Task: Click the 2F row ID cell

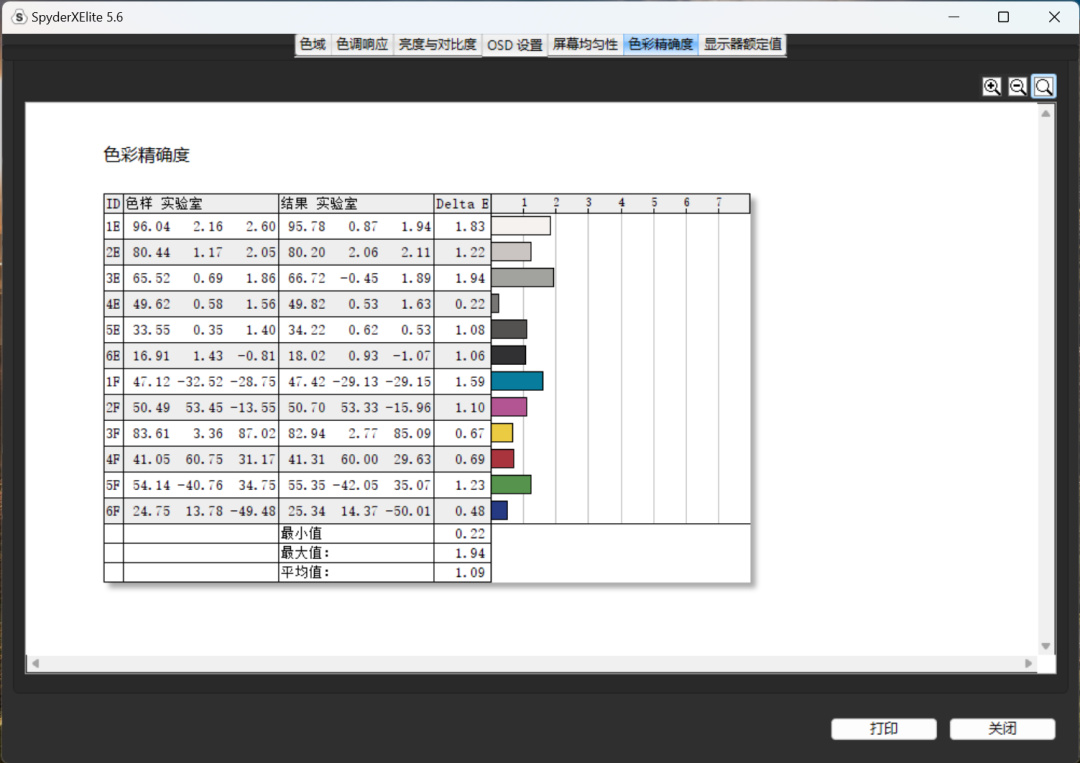Action: pyautogui.click(x=113, y=408)
